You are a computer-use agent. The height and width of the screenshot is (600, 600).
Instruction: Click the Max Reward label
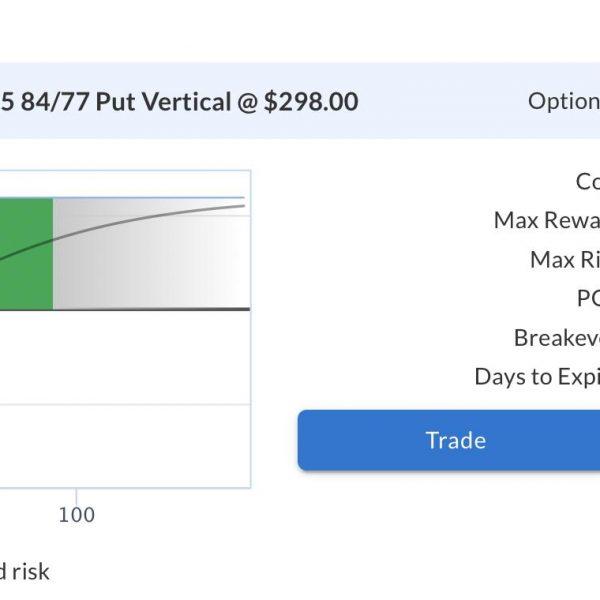(547, 220)
